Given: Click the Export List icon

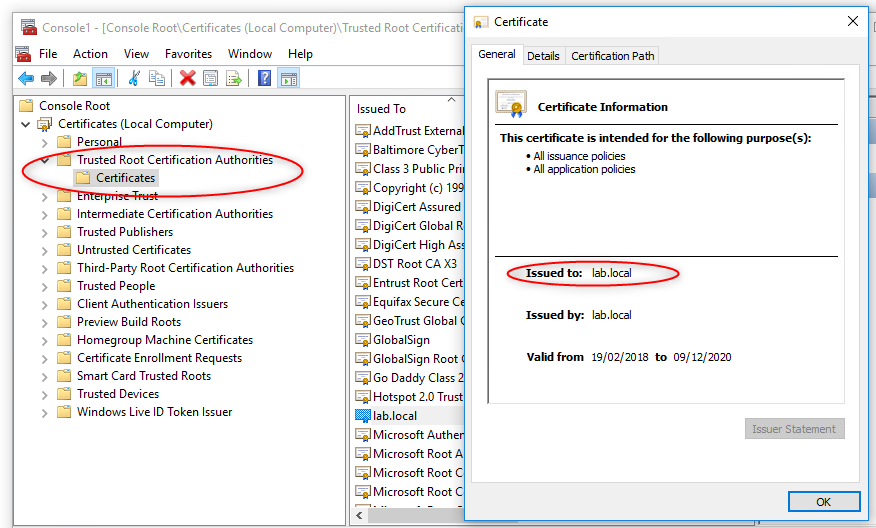Looking at the screenshot, I should pos(234,78).
